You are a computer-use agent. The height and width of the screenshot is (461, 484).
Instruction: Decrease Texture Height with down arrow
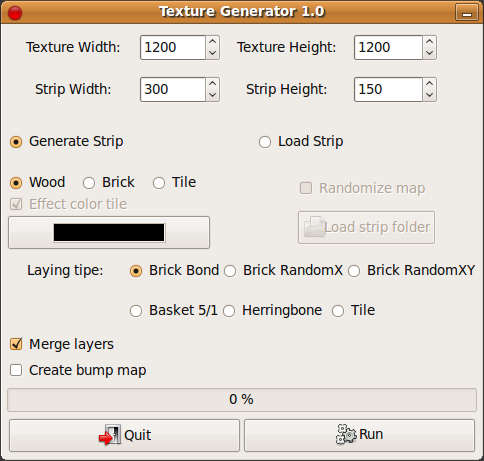click(430, 53)
